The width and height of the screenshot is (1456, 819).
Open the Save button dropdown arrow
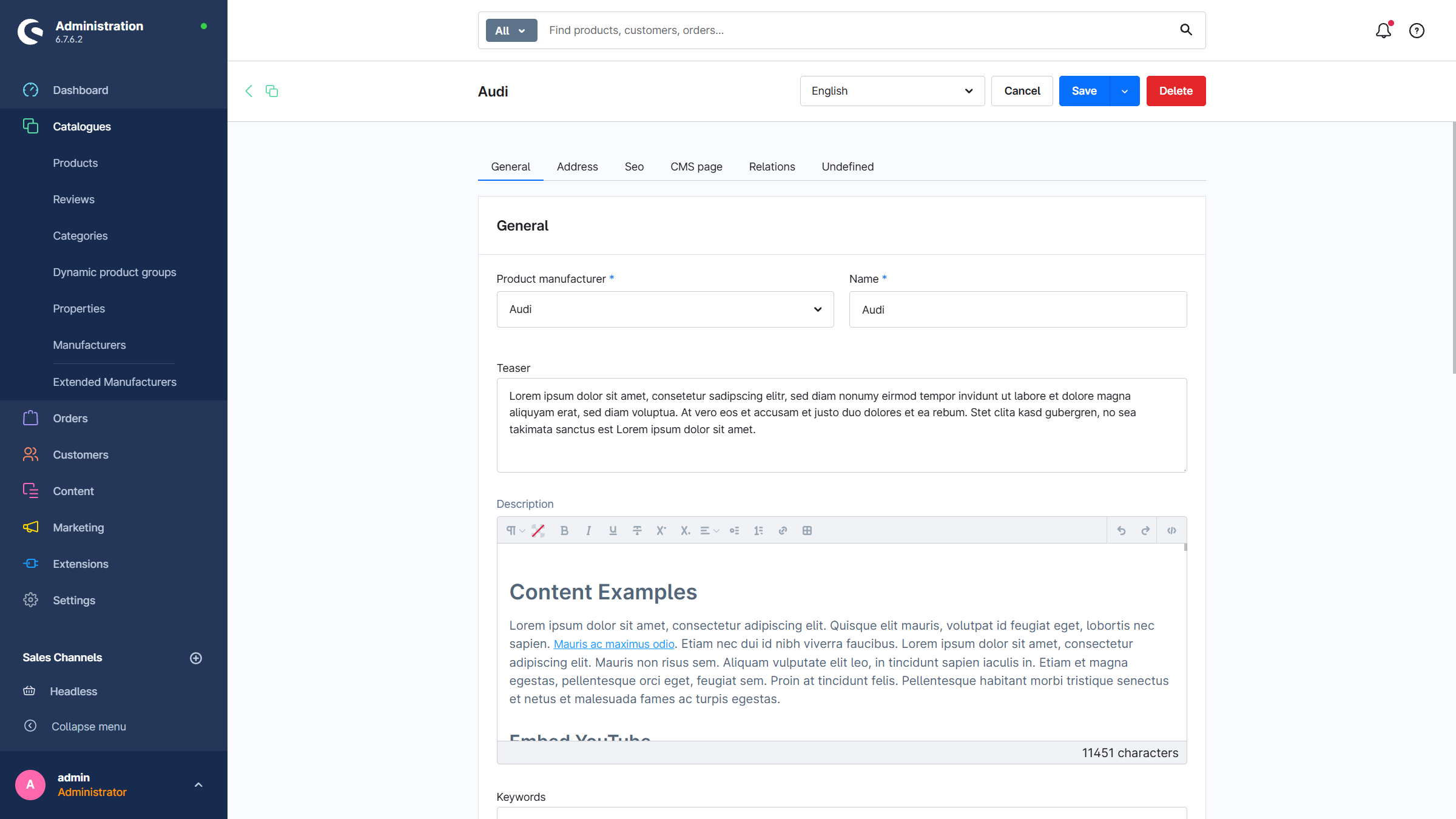tap(1125, 91)
